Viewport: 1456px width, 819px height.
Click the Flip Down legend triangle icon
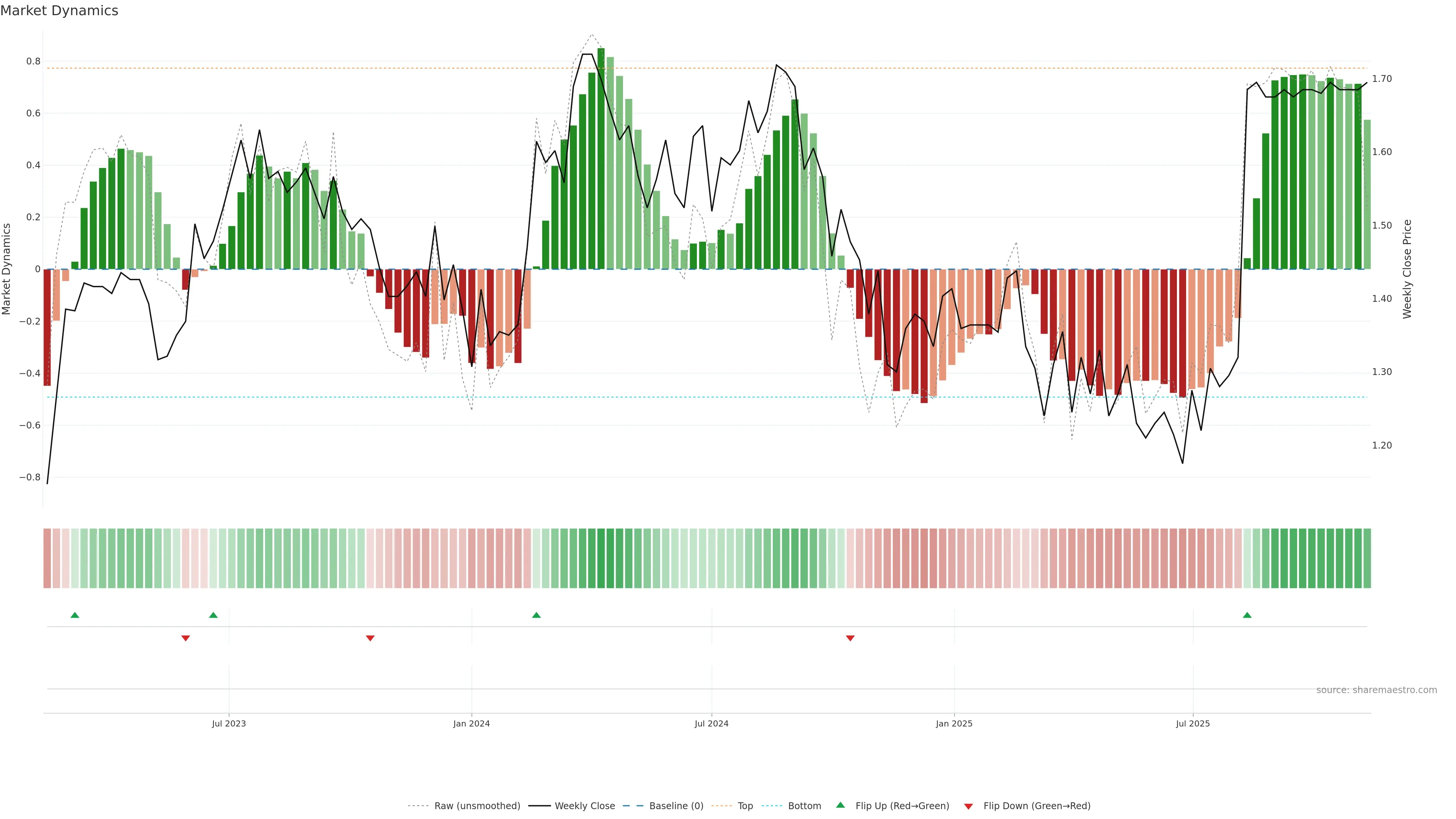pos(968,806)
